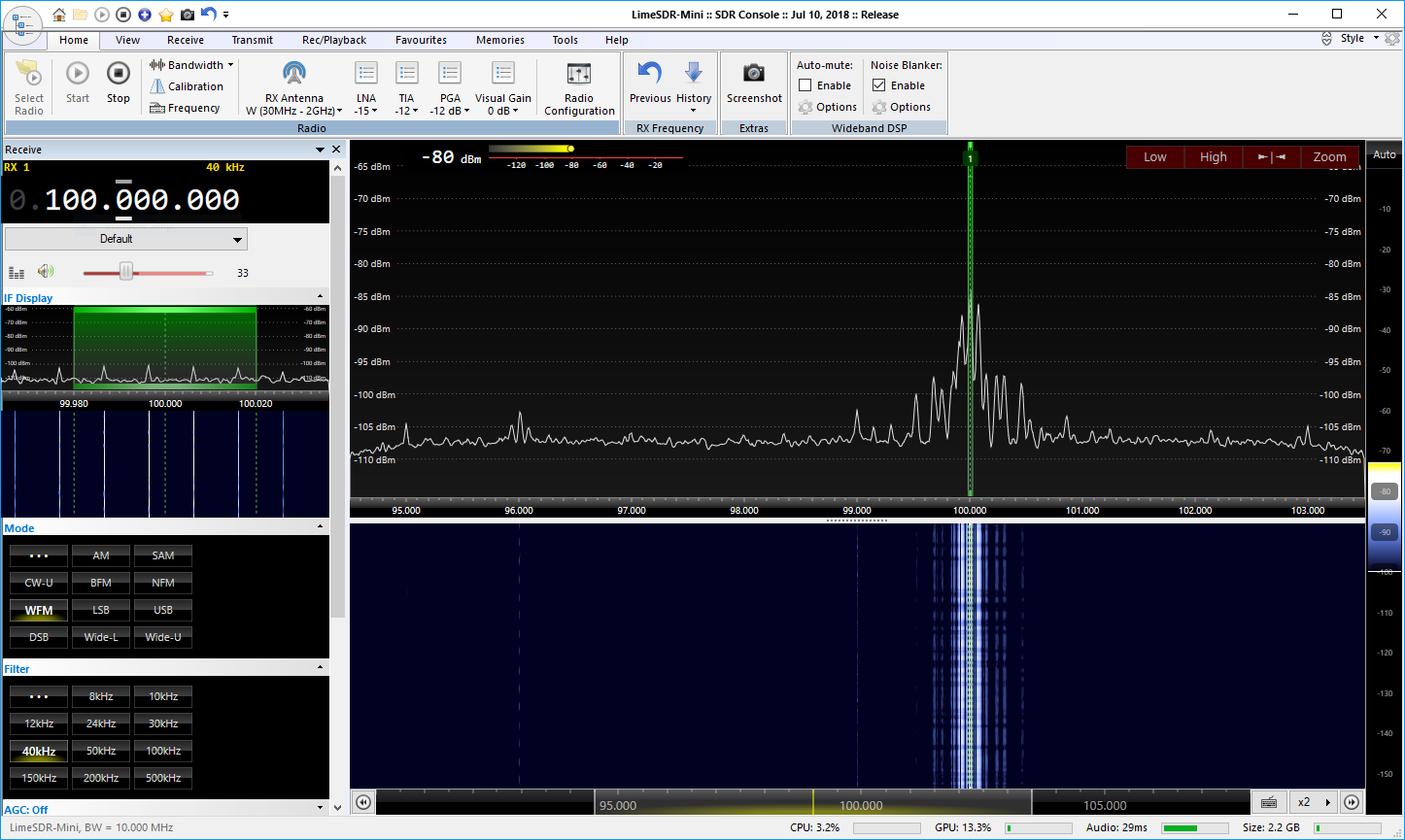1405x840 pixels.
Task: Select the 100kHz filter button
Action: click(163, 751)
